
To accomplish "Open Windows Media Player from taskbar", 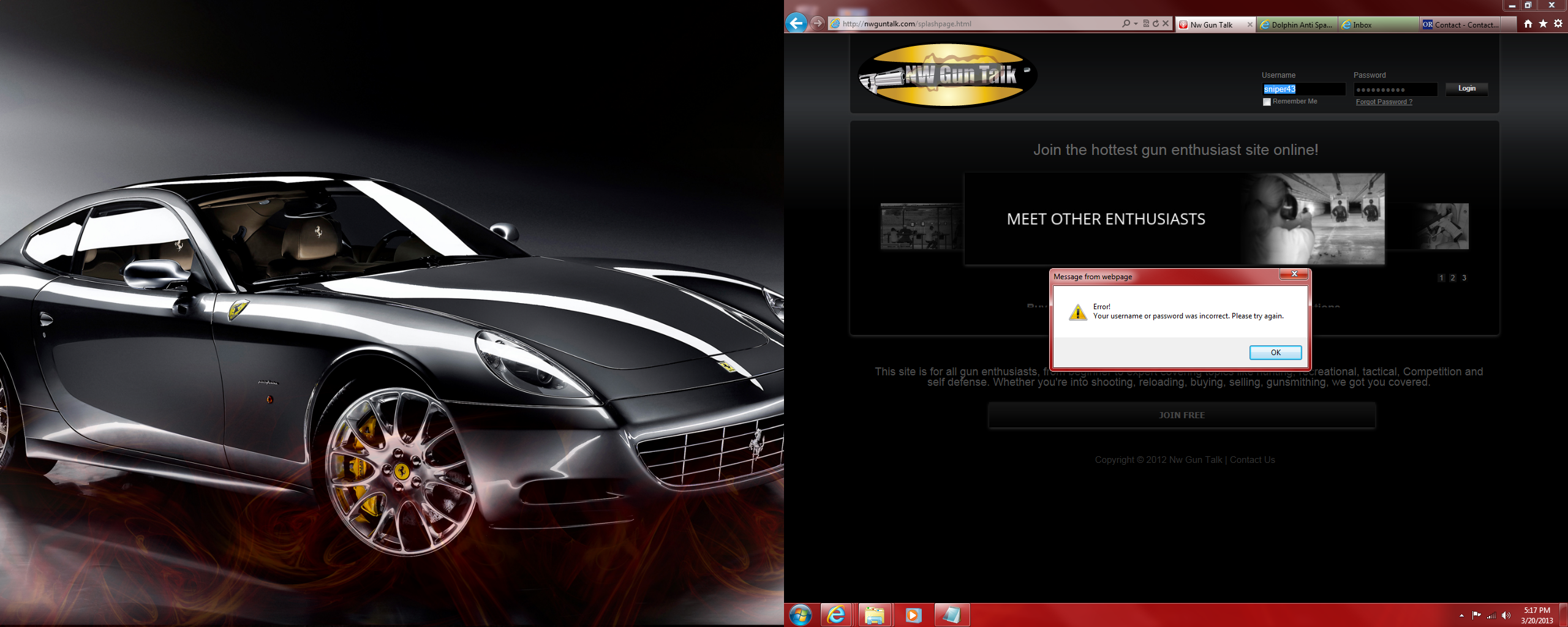I will click(x=913, y=615).
